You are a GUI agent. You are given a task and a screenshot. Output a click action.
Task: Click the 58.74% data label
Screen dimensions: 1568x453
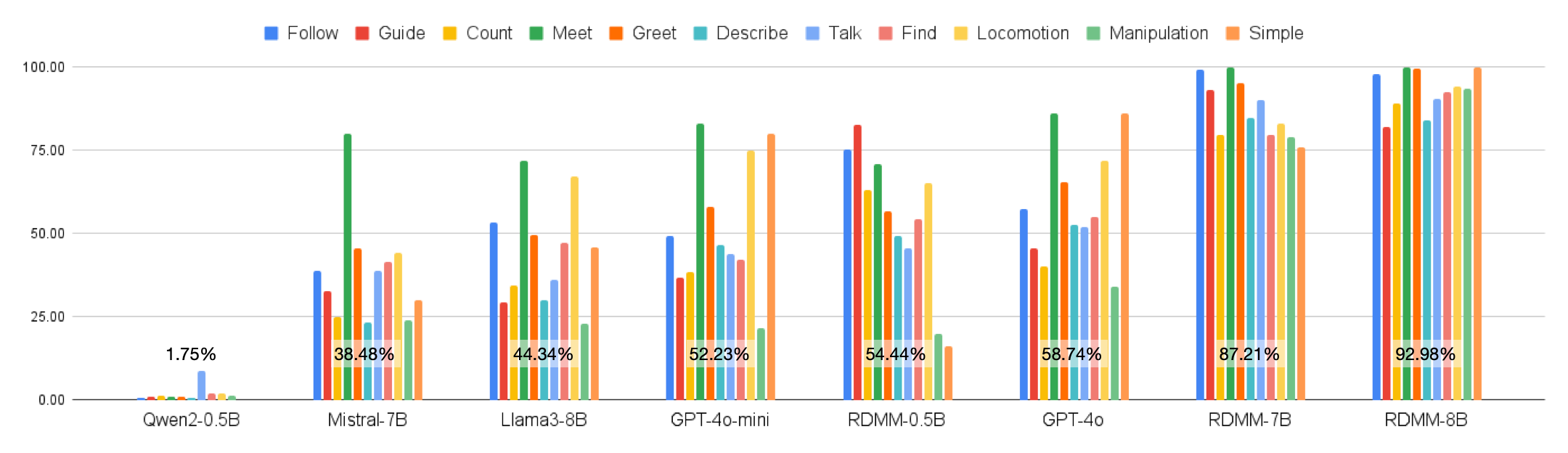[x=1071, y=354]
